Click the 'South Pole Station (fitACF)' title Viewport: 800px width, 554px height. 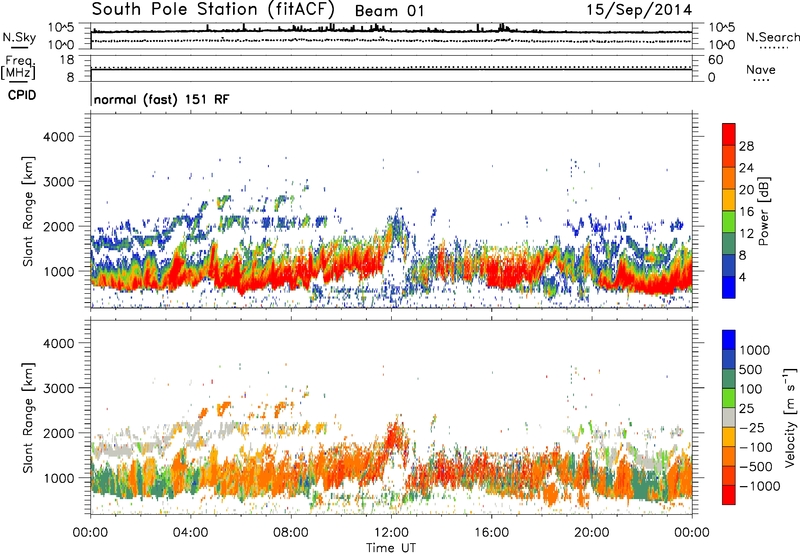213,9
